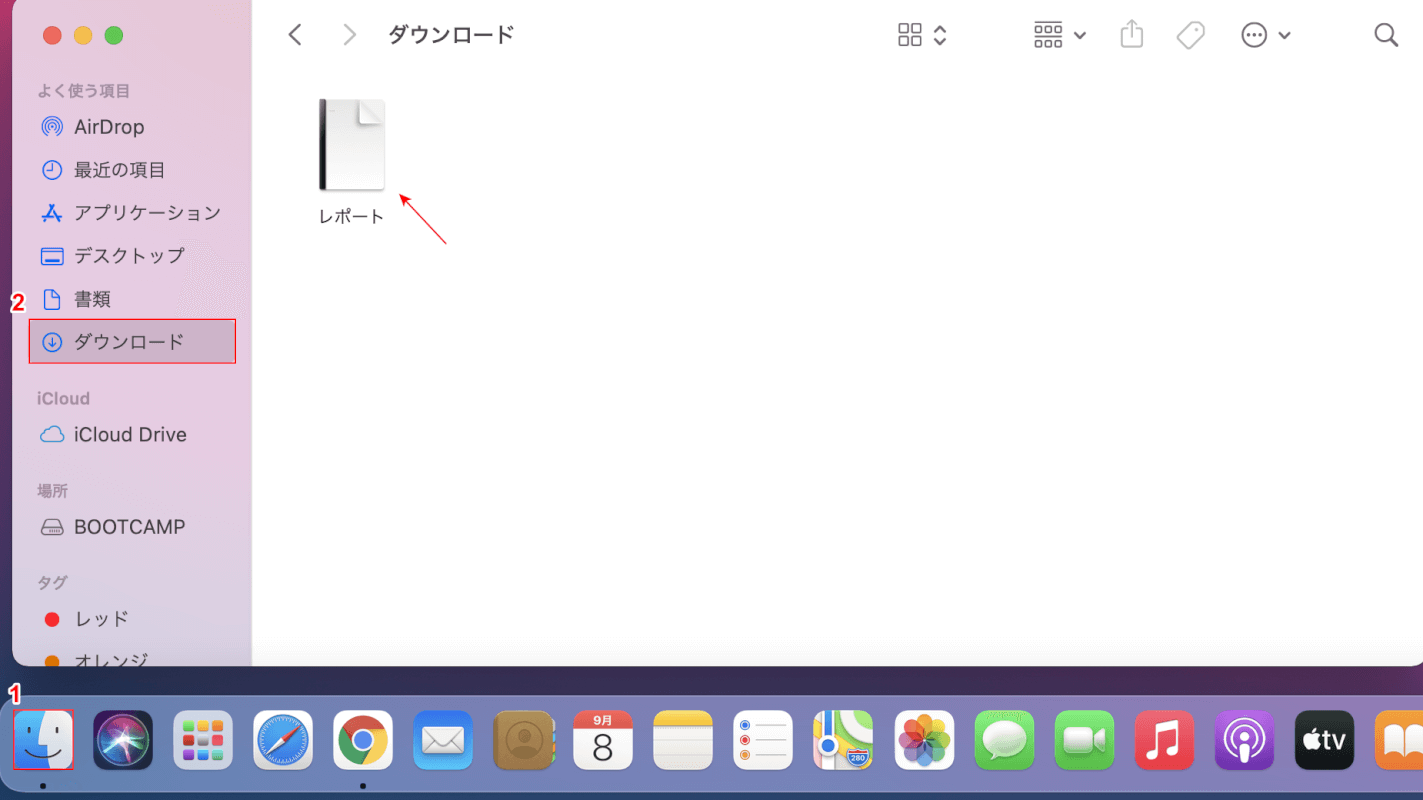Open Mail app in Dock
This screenshot has height=800, width=1423.
pos(443,740)
